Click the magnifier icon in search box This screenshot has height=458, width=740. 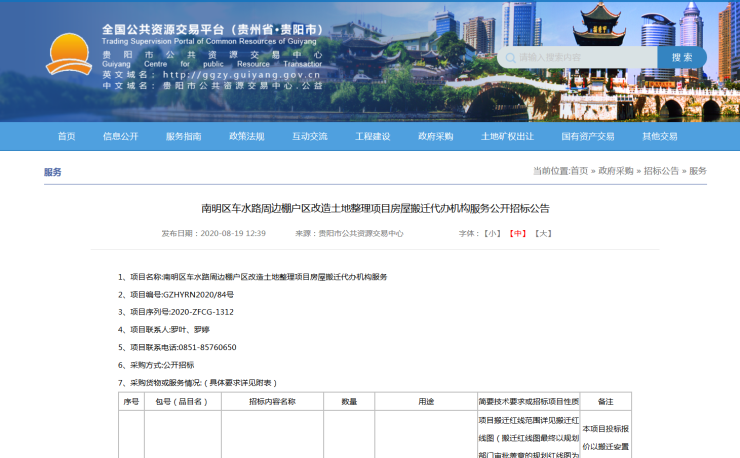coord(510,58)
